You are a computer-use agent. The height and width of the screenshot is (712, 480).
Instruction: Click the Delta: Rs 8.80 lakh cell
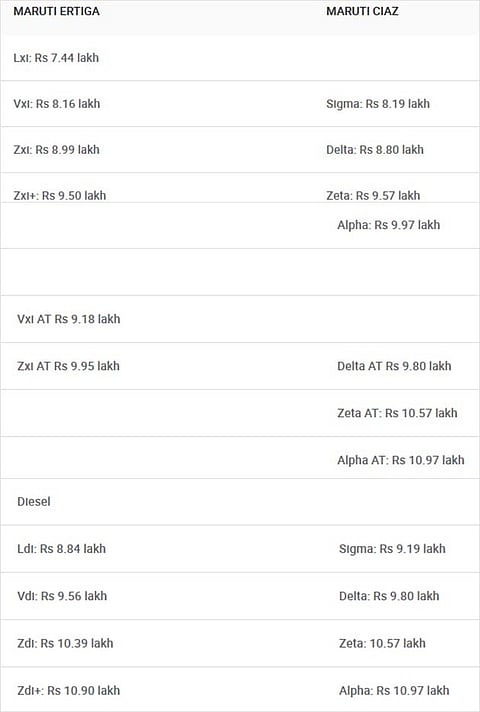pyautogui.click(x=375, y=149)
